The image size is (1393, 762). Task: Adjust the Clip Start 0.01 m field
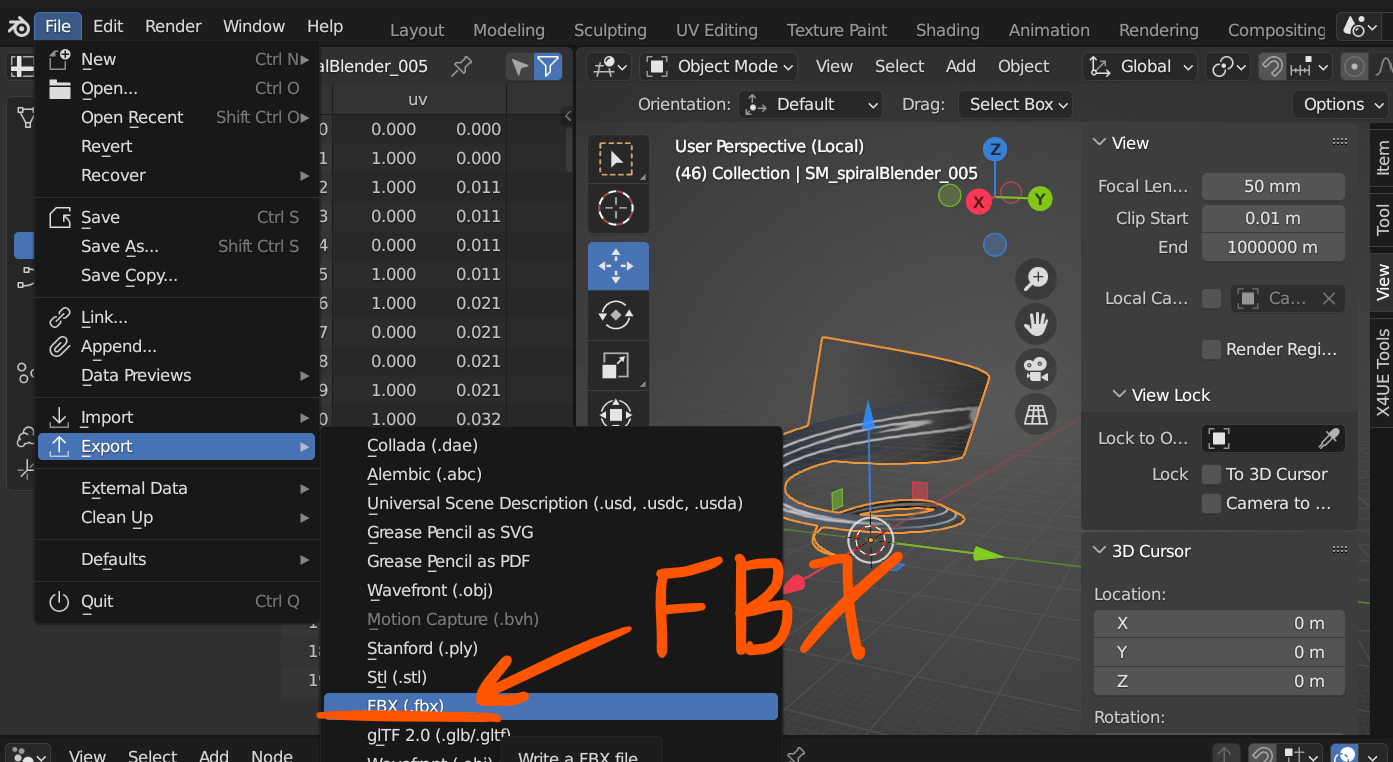pos(1273,218)
